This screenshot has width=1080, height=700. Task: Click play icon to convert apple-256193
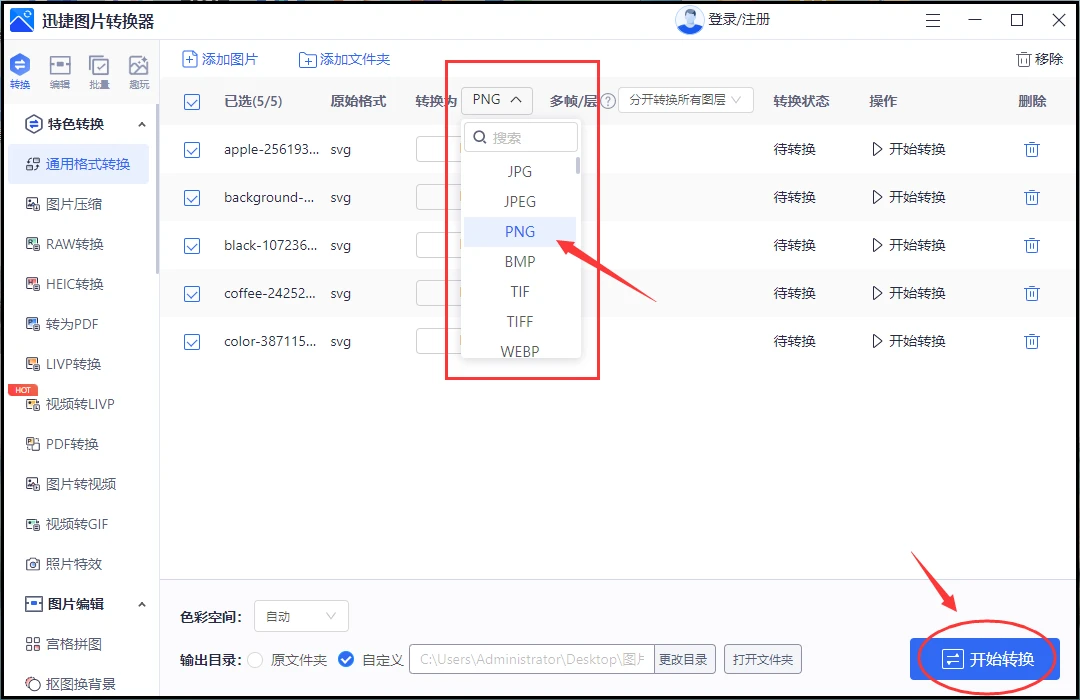[x=877, y=149]
